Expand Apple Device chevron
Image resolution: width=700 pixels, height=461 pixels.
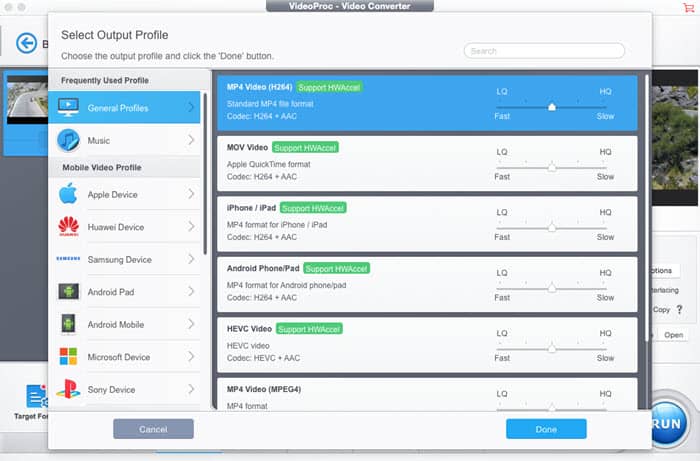pos(191,194)
